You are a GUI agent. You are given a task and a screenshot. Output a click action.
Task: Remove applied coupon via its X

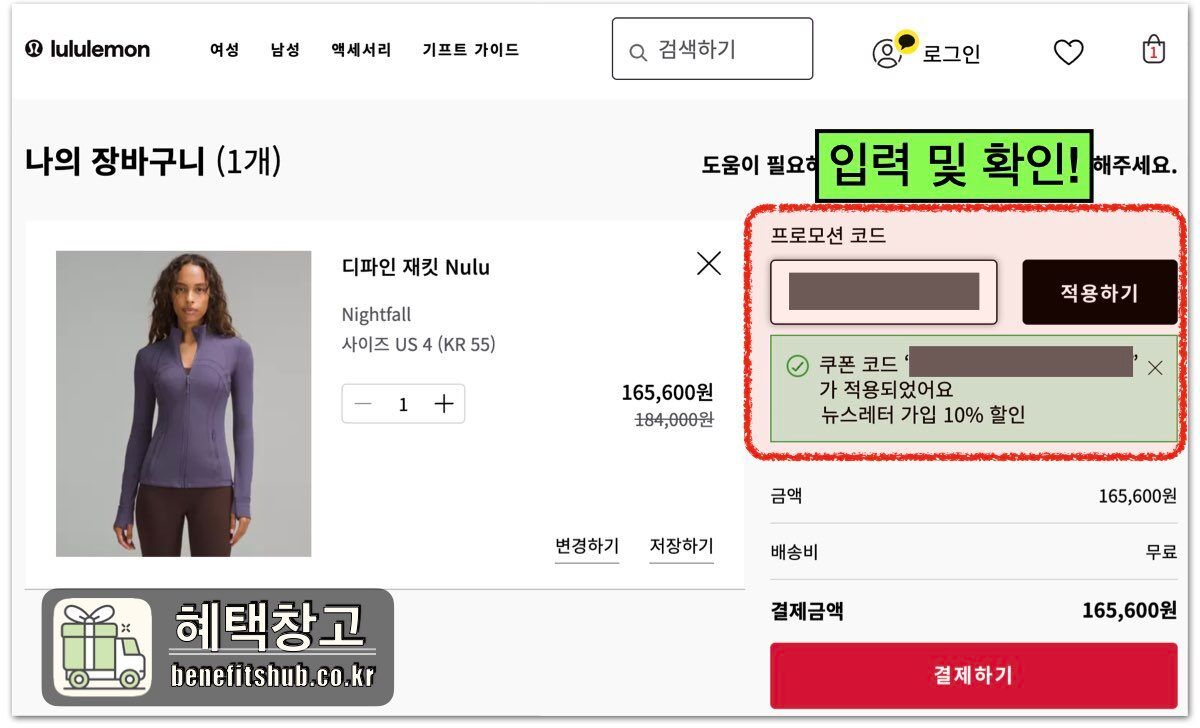(1156, 367)
